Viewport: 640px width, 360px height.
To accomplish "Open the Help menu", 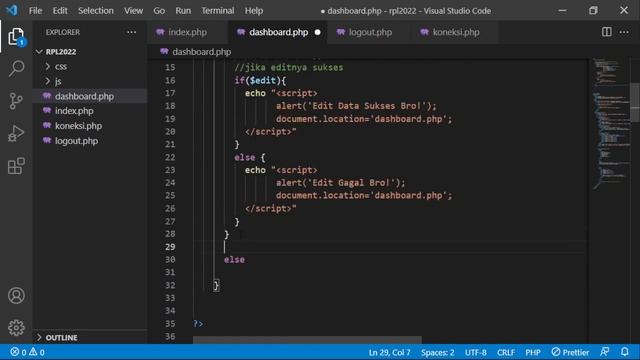I will pos(254,11).
